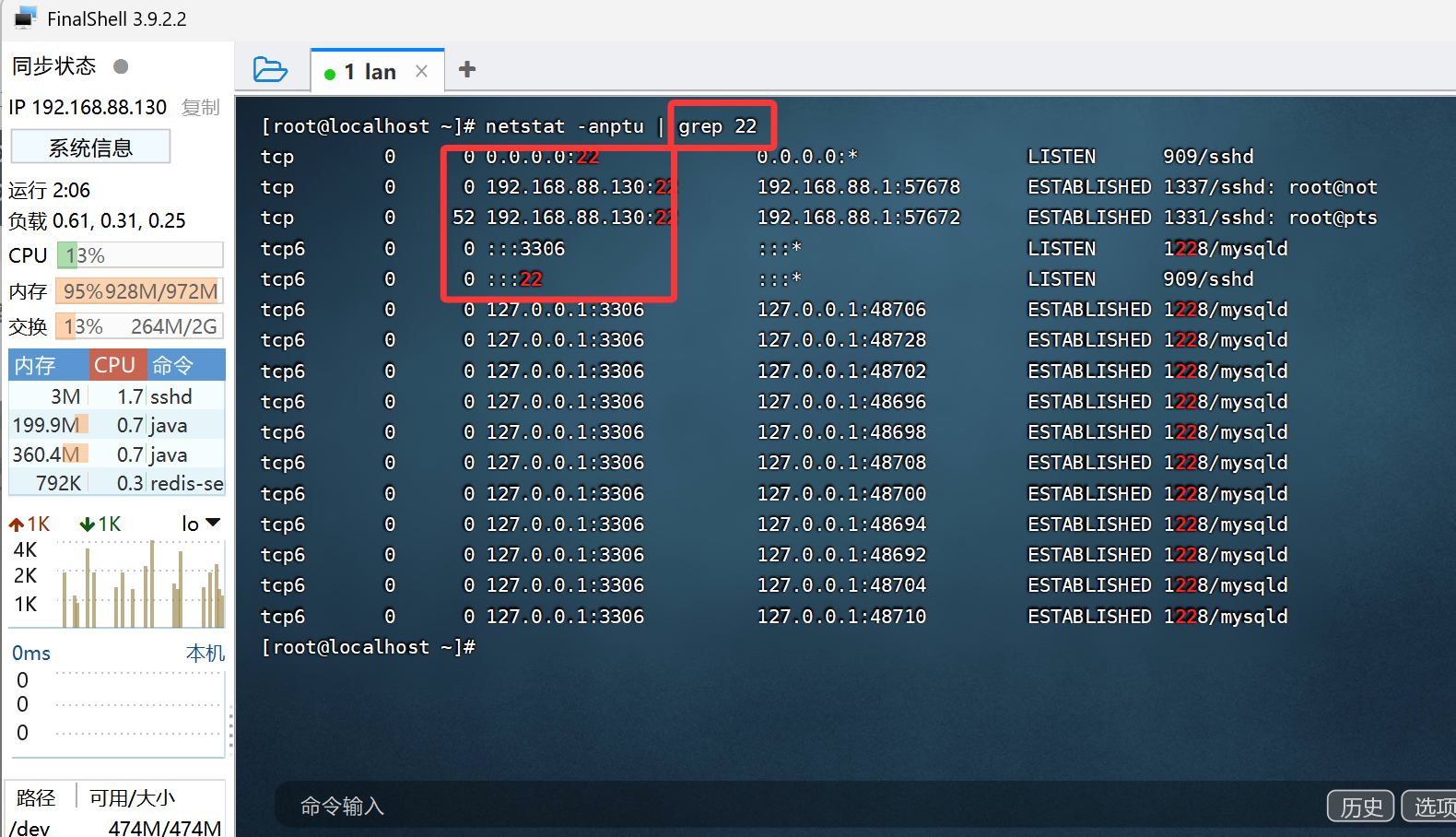Viewport: 1456px width, 837px height.
Task: Click the upload speed arrow indicator
Action: 17,525
